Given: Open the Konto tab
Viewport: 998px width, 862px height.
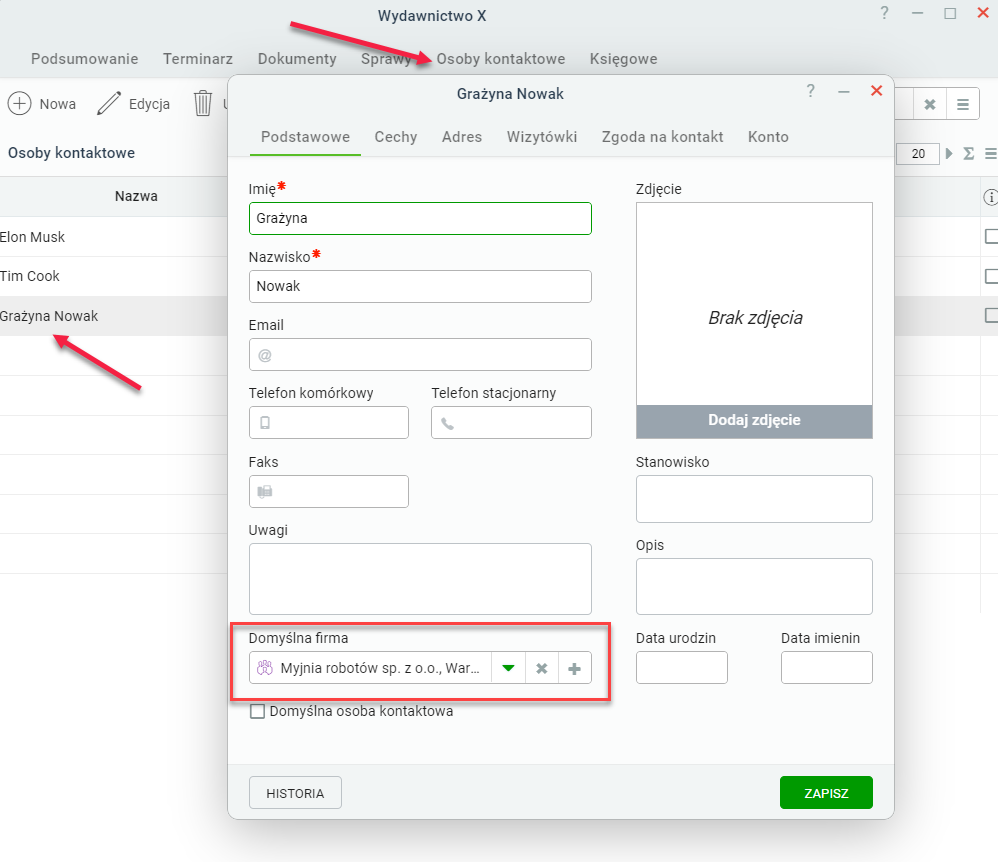Looking at the screenshot, I should tap(768, 137).
